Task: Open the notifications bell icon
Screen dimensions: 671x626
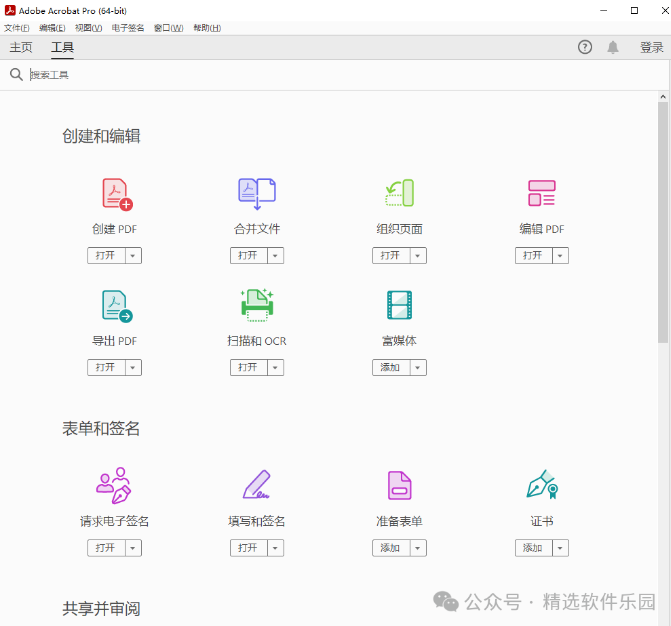Action: [613, 47]
